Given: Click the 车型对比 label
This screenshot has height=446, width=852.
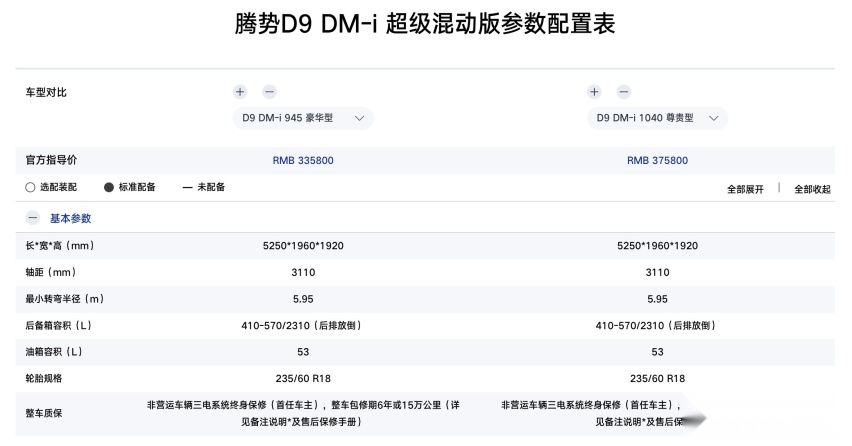Looking at the screenshot, I should coord(46,92).
